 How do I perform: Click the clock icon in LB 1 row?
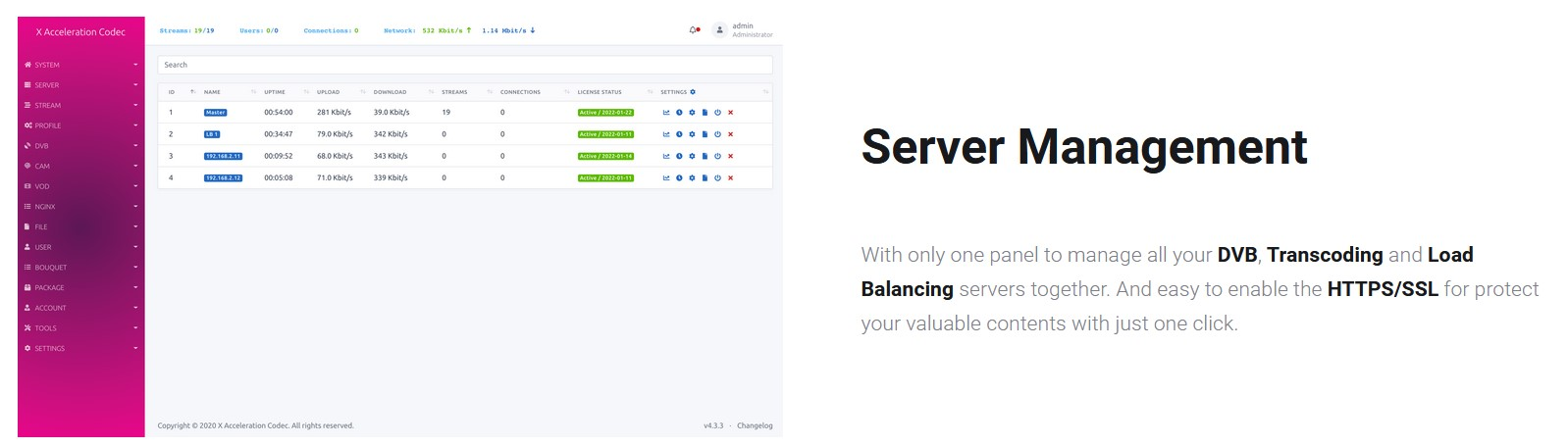pyautogui.click(x=679, y=134)
